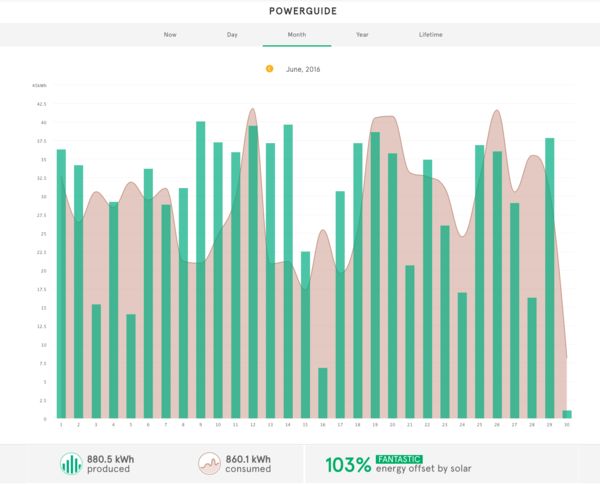Click the POWERGUIDE title
This screenshot has width=600, height=485.
coord(303,11)
